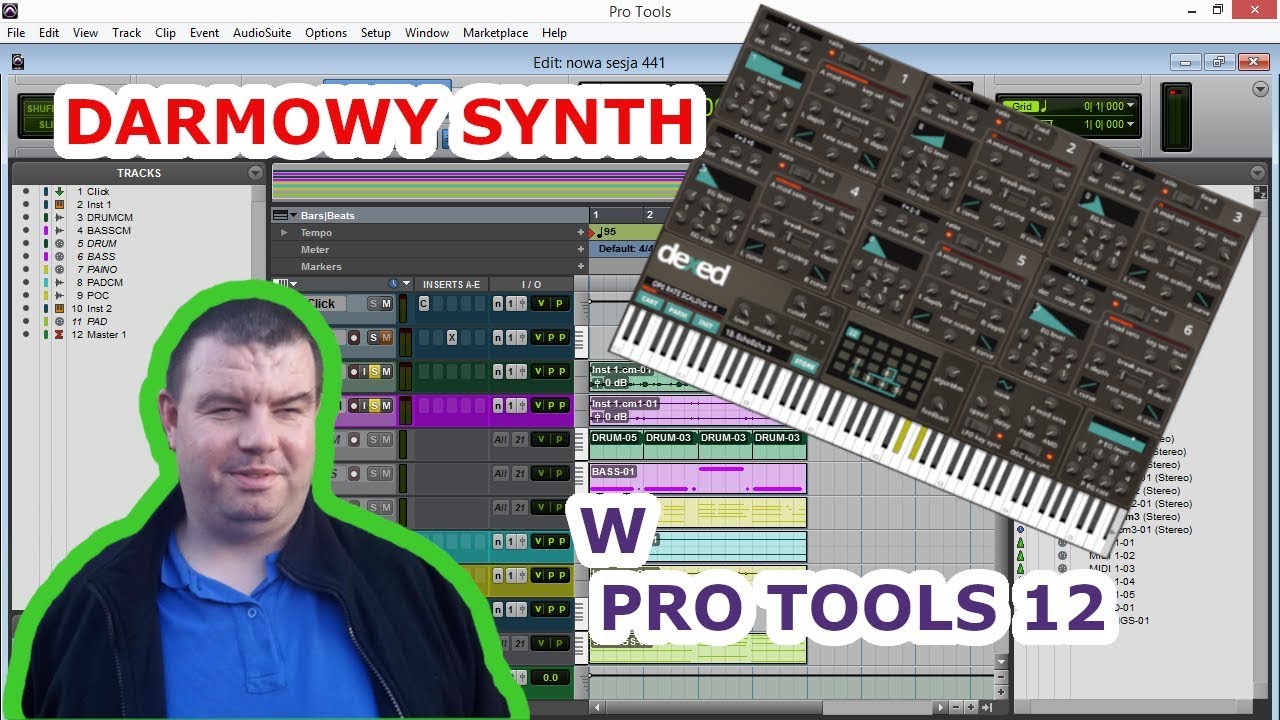The height and width of the screenshot is (720, 1280).
Task: Open the 'All' MIDI input selector on the DRUM-05 track
Action: coord(501,439)
